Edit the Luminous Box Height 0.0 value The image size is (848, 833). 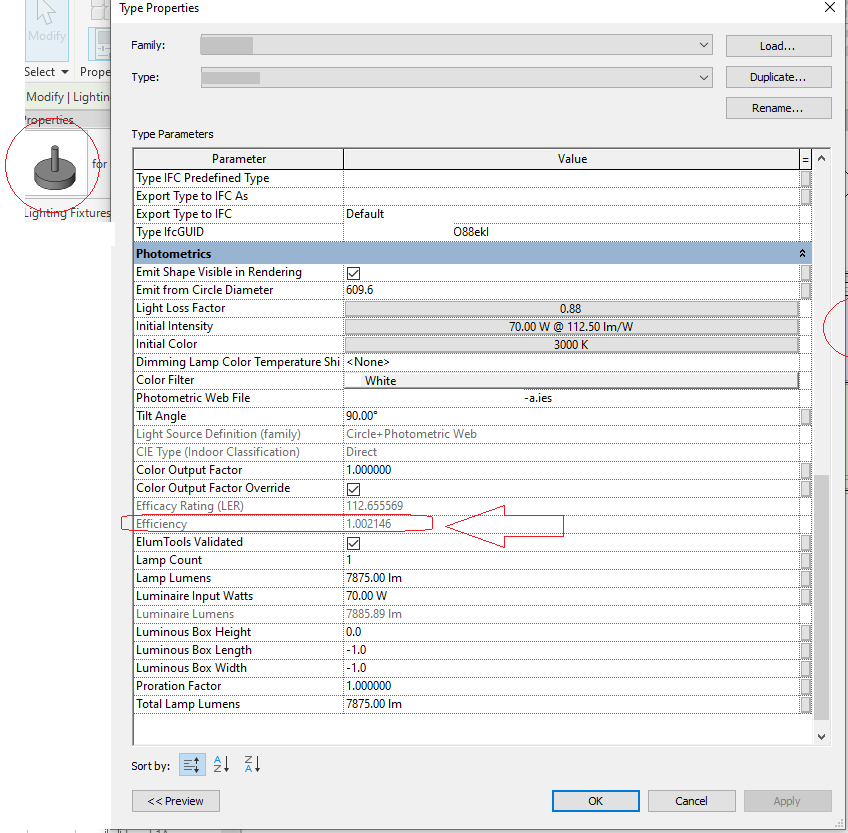click(571, 632)
